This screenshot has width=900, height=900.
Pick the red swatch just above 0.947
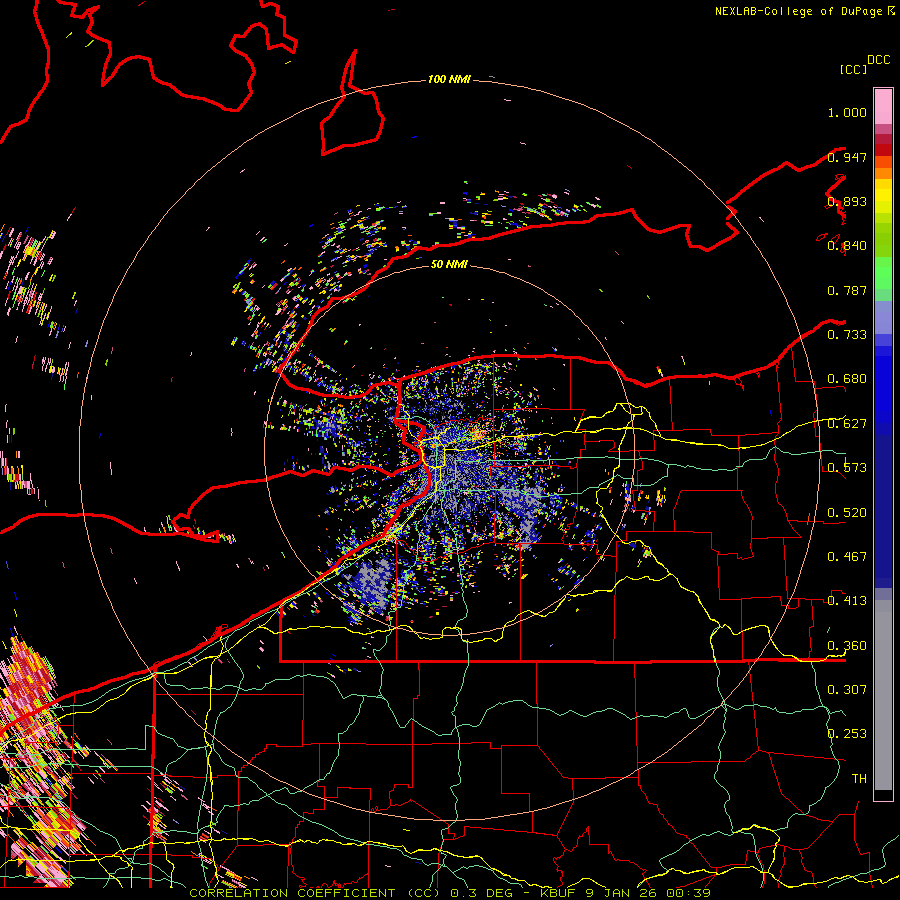click(x=883, y=150)
